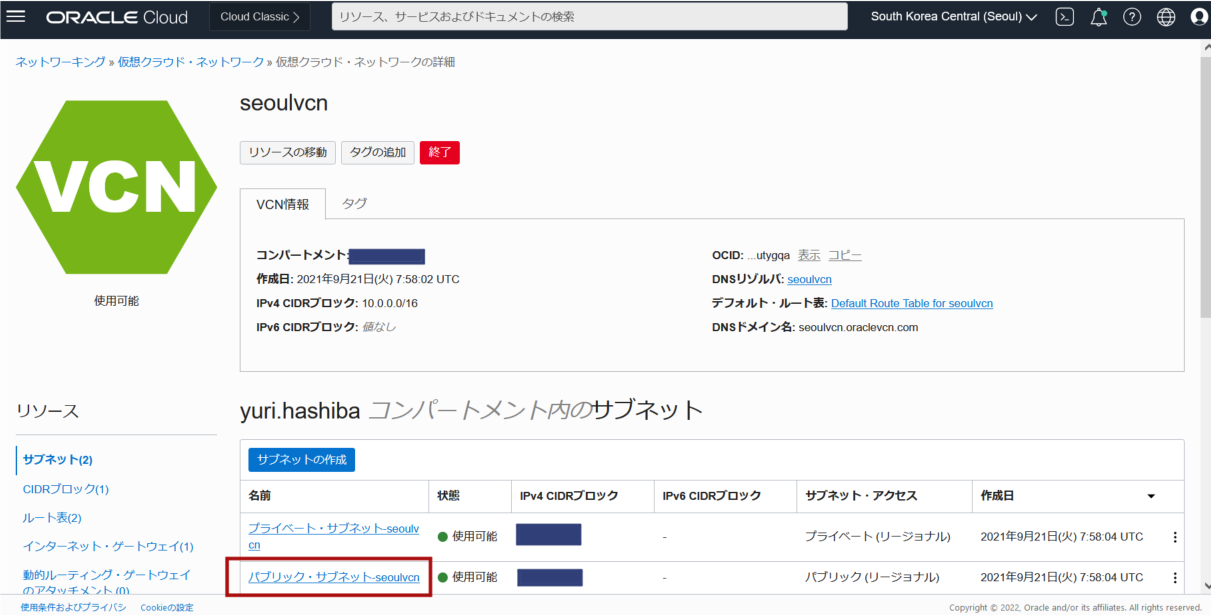Open プライベート・サブネット-seoulvcn link

[x=334, y=536]
